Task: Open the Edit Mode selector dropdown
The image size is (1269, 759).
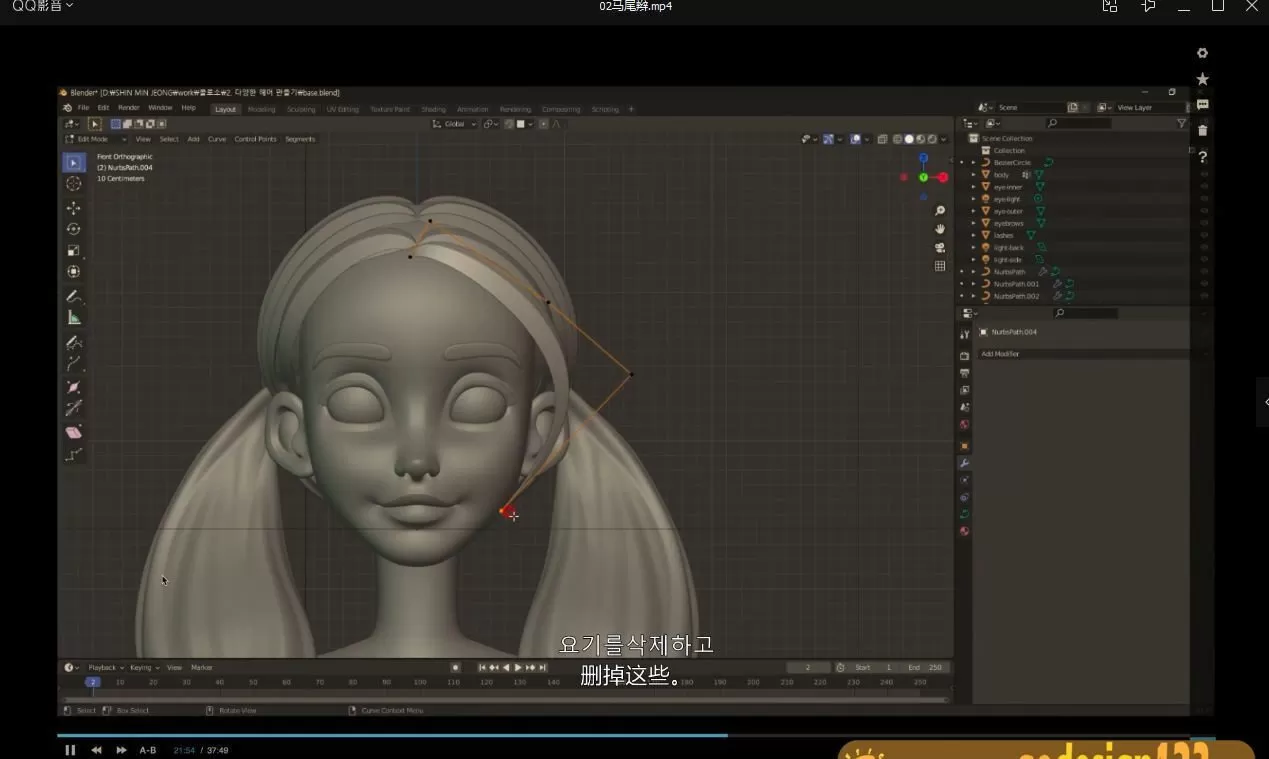Action: (x=93, y=139)
